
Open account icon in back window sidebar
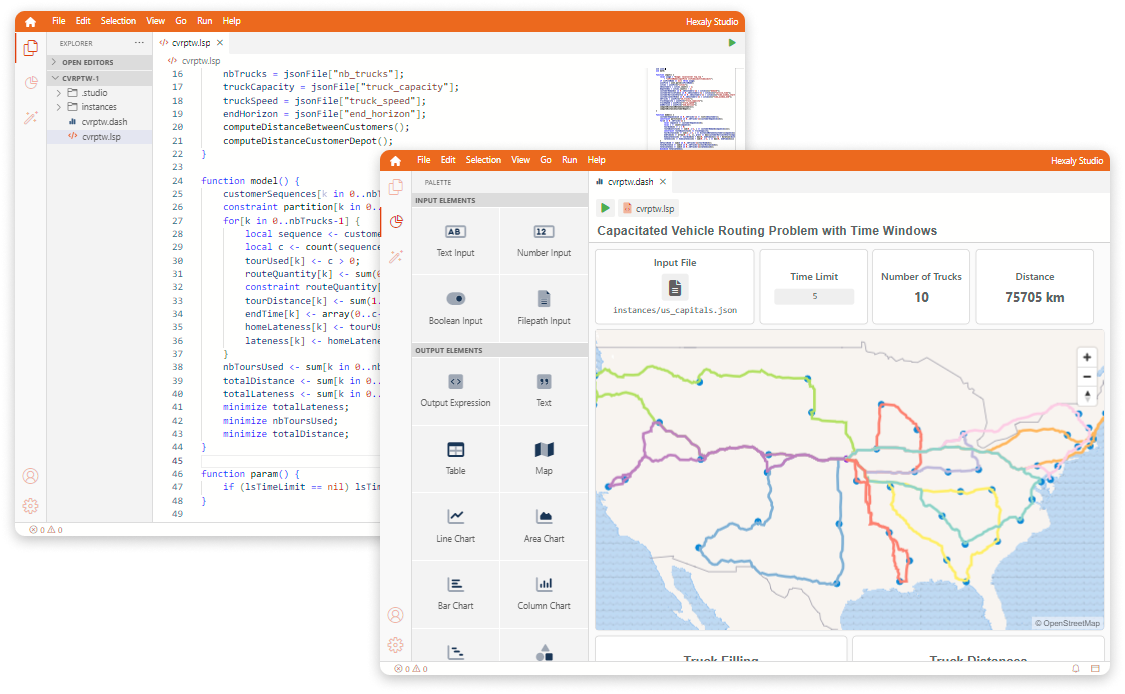pyautogui.click(x=30, y=476)
